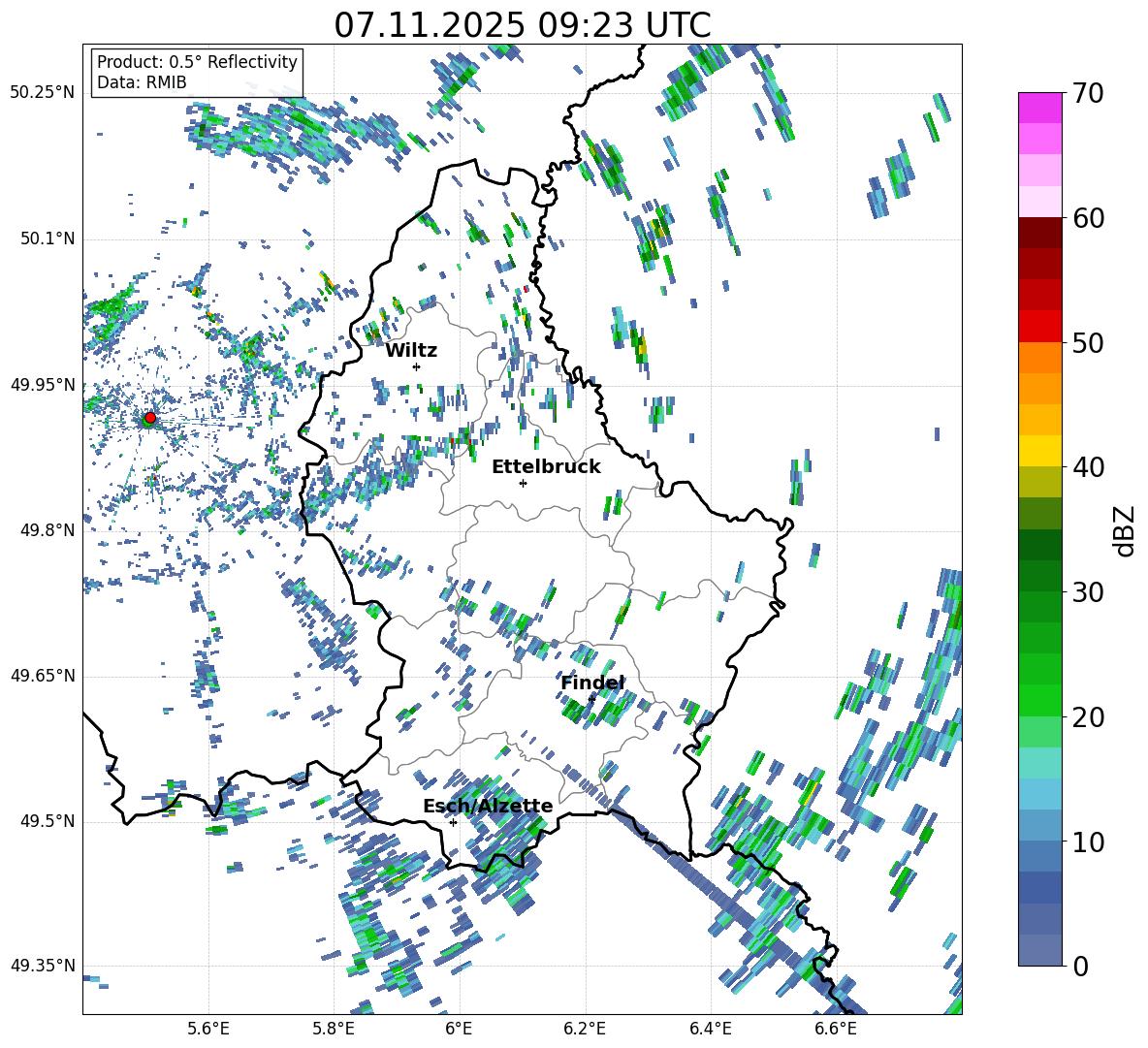Click the 49.35°N latitude label
This screenshot has width=1148, height=1048.
pos(43,966)
